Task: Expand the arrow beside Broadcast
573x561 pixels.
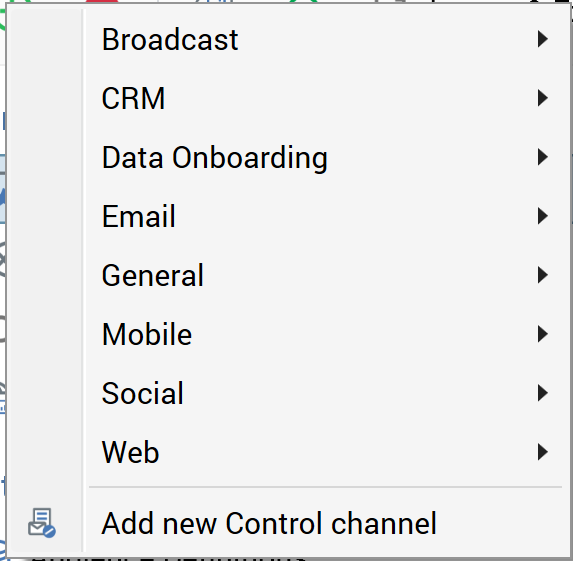Action: coord(543,39)
